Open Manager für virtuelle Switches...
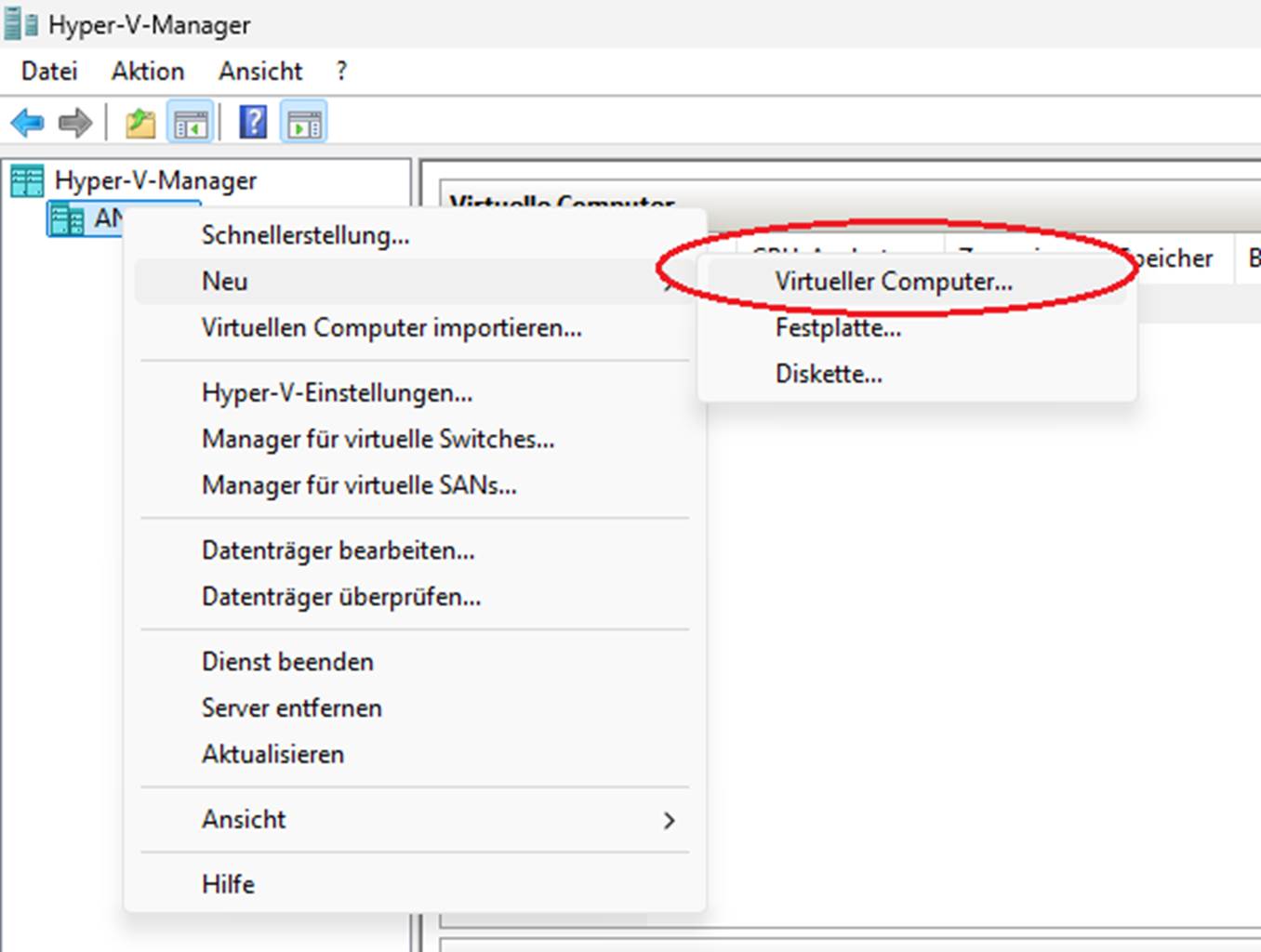 coord(416,439)
